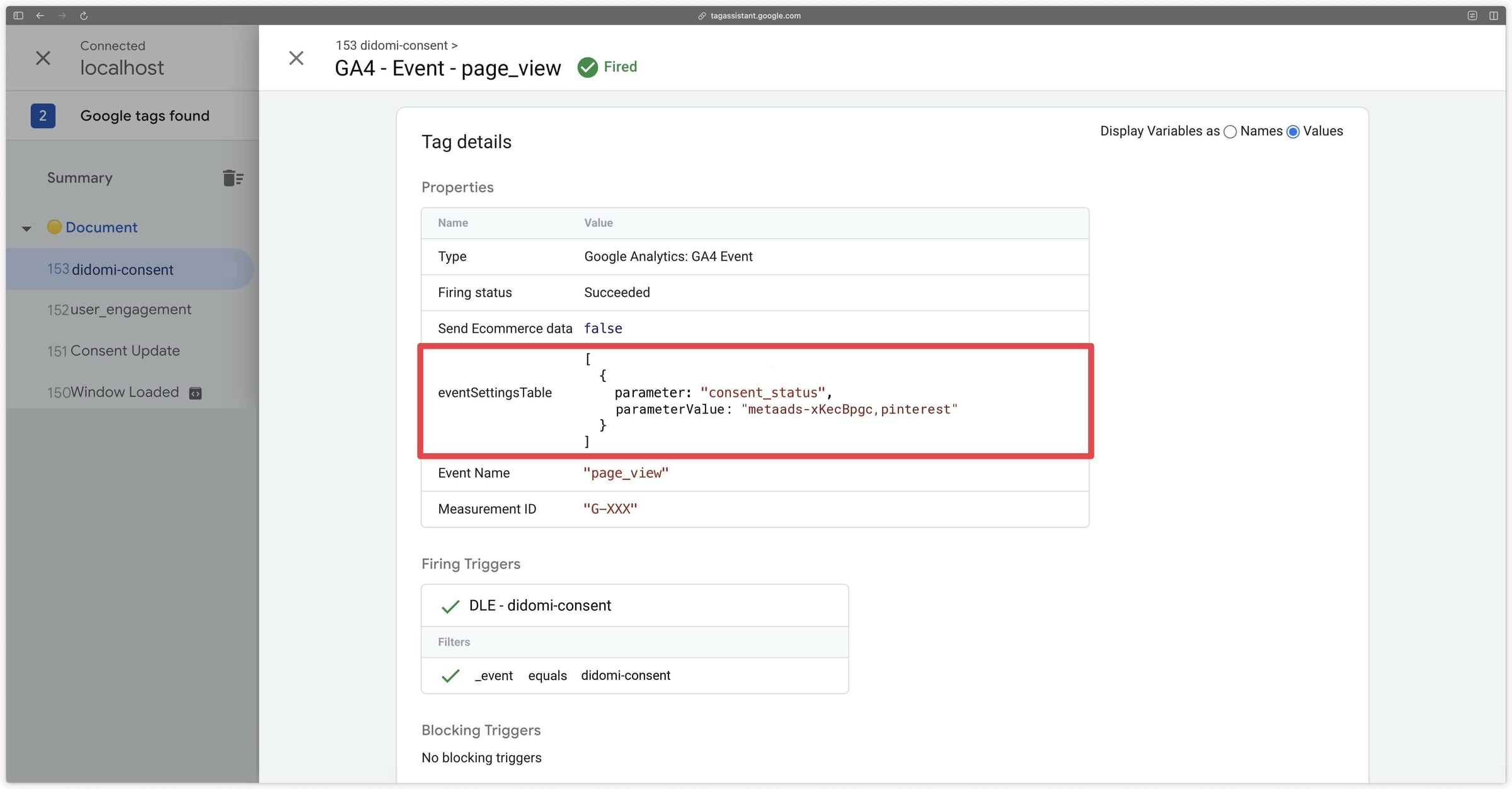Open the 150 Window Loaded event

pos(113,392)
